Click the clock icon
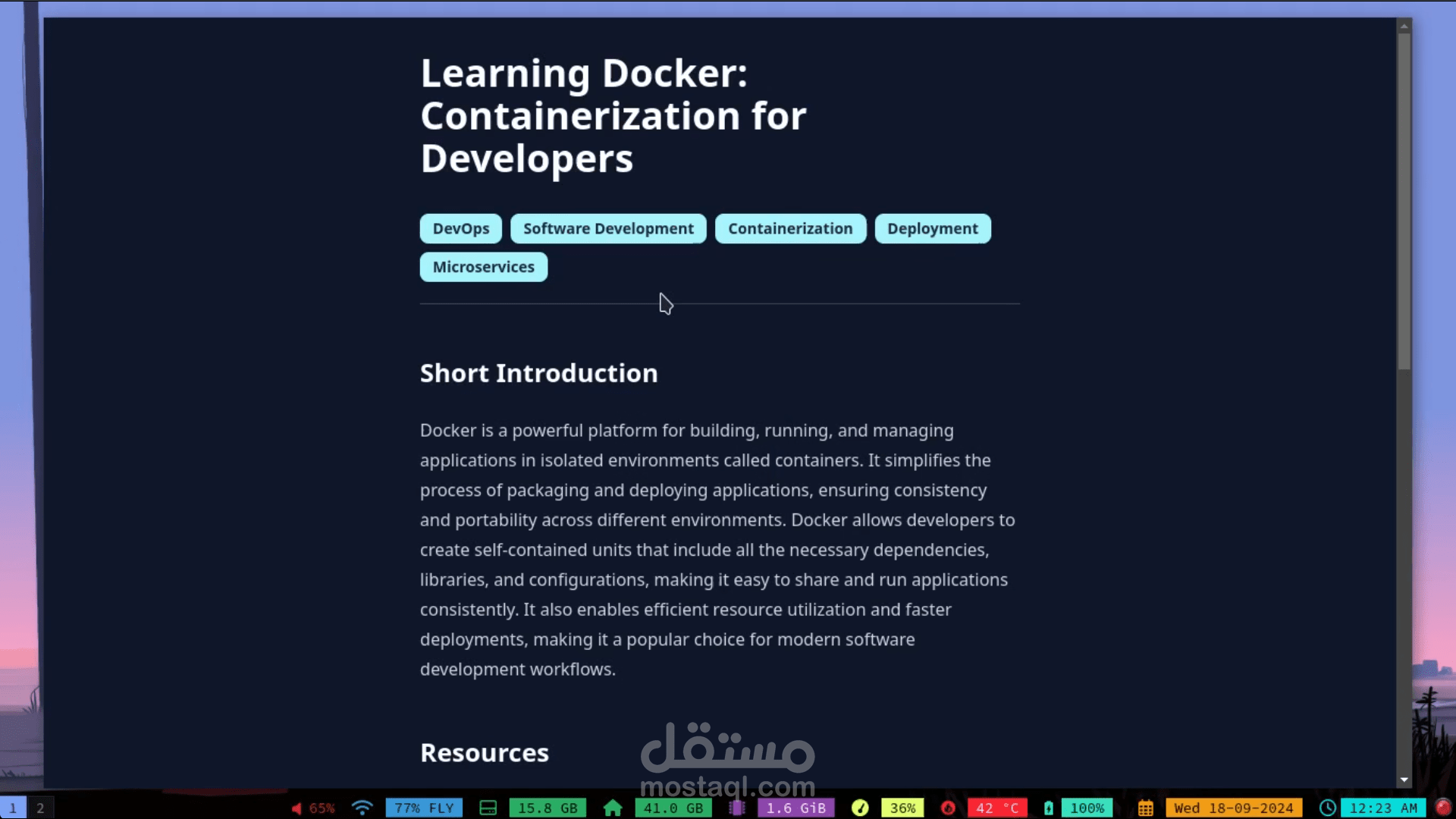The image size is (1456, 819). [x=1327, y=808]
